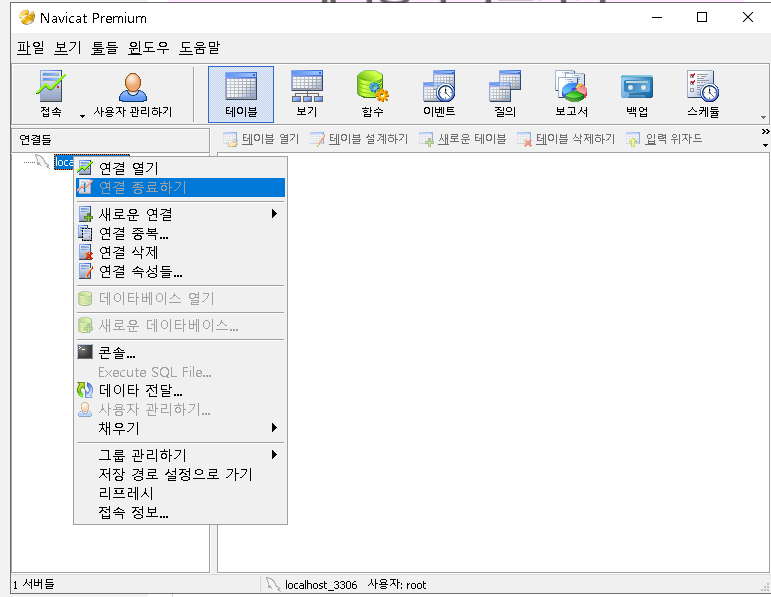Screen dimensions: 771x597
Task: Open the 툴들 menu
Action: point(104,48)
